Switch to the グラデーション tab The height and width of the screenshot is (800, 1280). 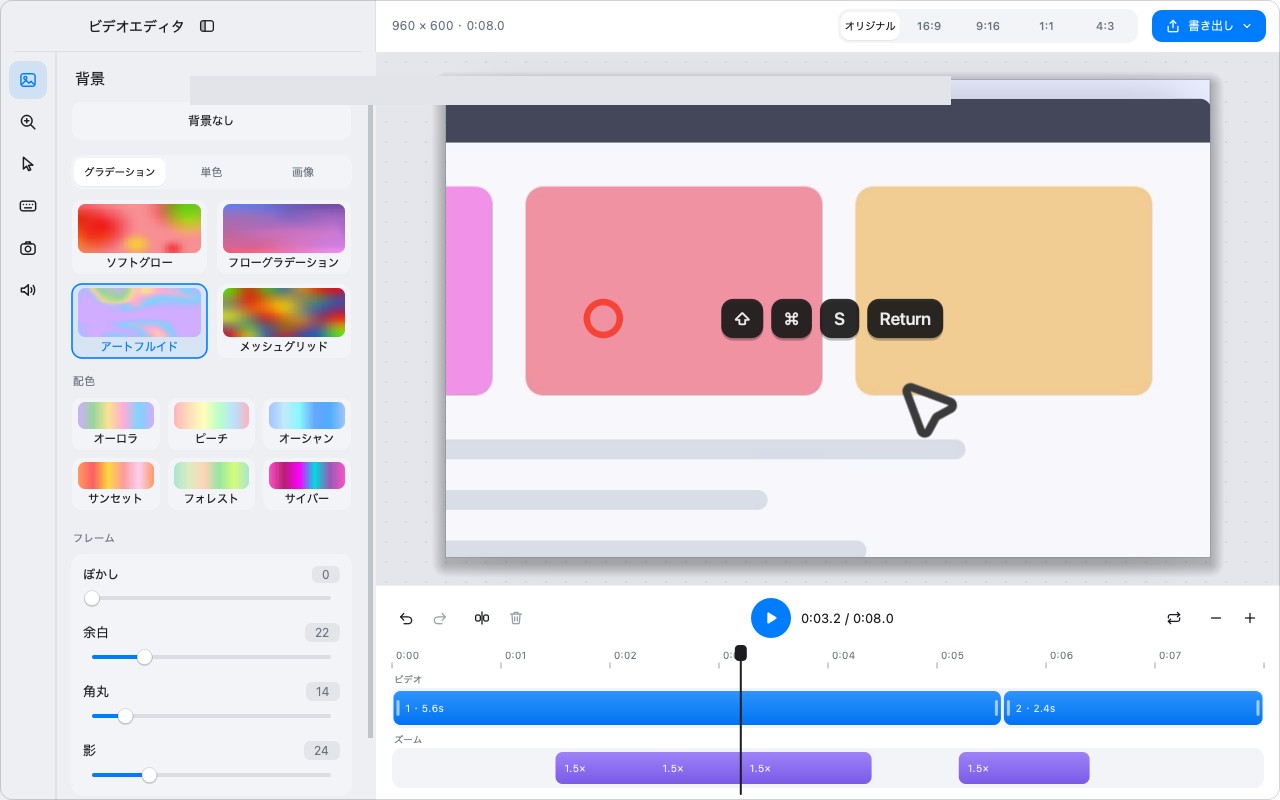[x=120, y=172]
